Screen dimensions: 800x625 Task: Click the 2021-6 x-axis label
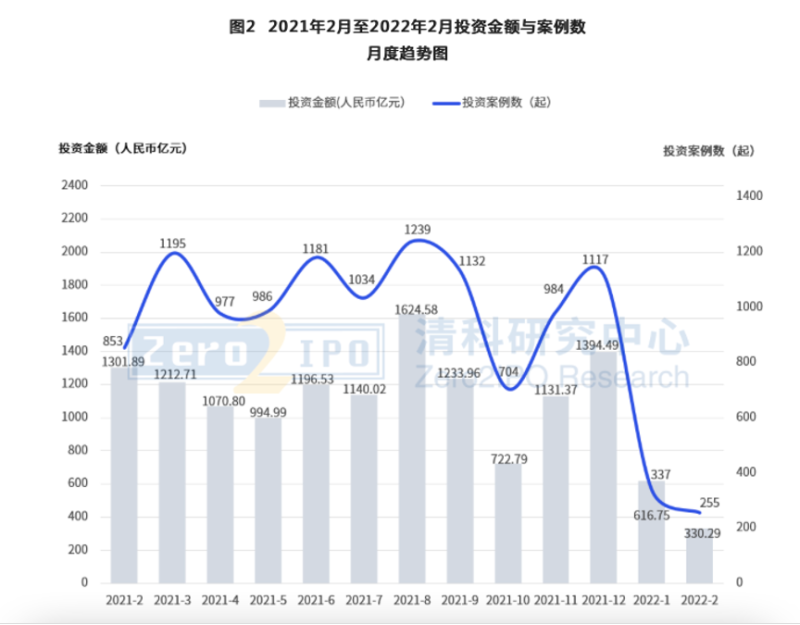coord(317,599)
